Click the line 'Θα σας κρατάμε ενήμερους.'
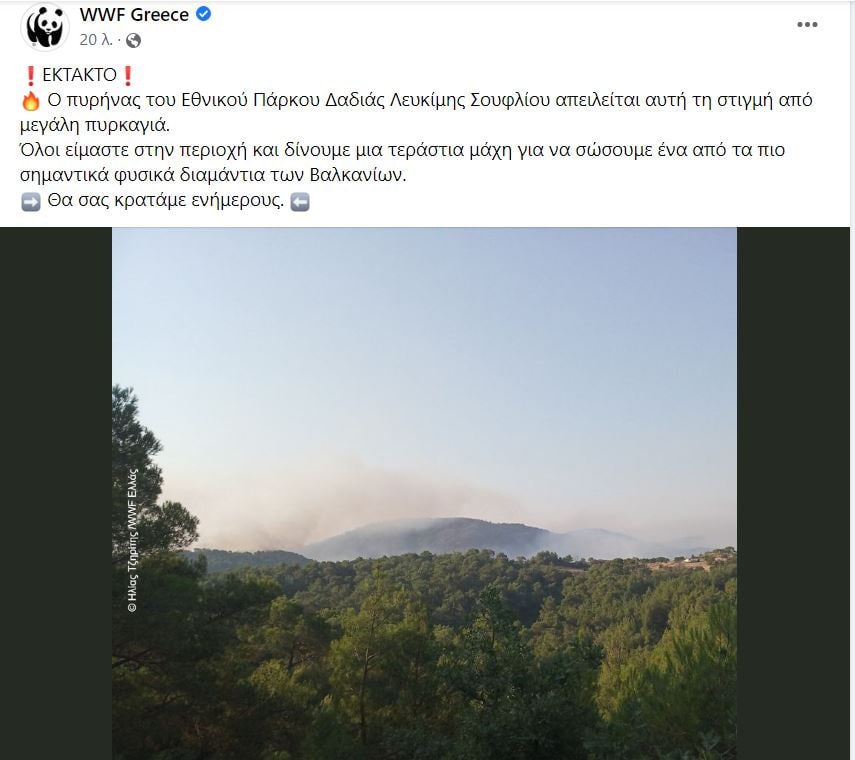855x760 pixels. coord(166,201)
